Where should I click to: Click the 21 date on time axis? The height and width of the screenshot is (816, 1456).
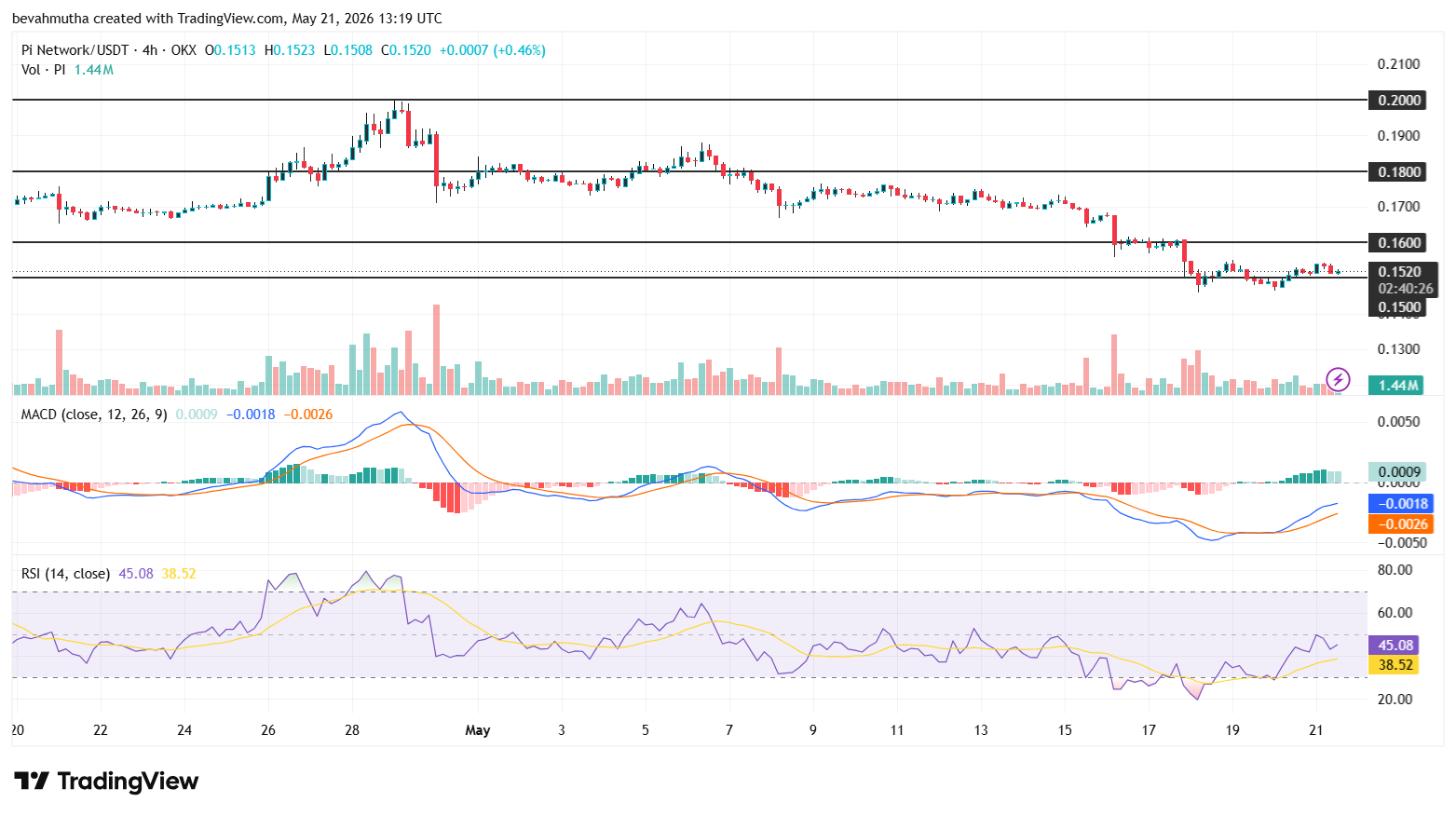tap(1316, 730)
